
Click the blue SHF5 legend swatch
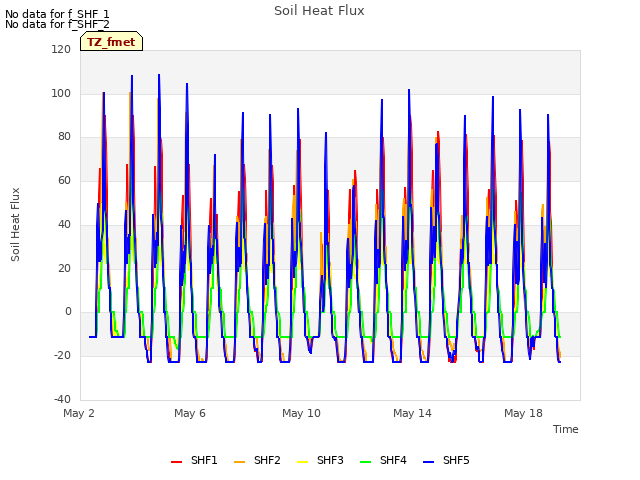click(429, 462)
